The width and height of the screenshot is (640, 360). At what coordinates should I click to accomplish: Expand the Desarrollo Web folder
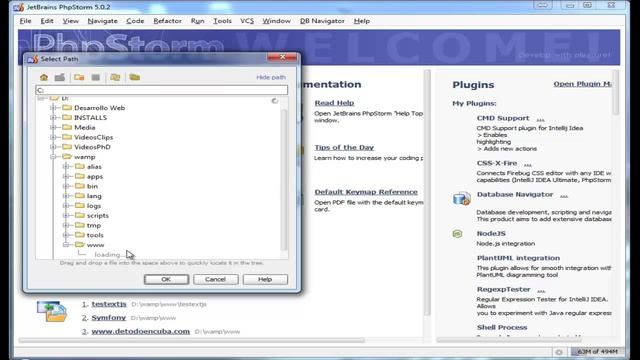pyautogui.click(x=53, y=108)
